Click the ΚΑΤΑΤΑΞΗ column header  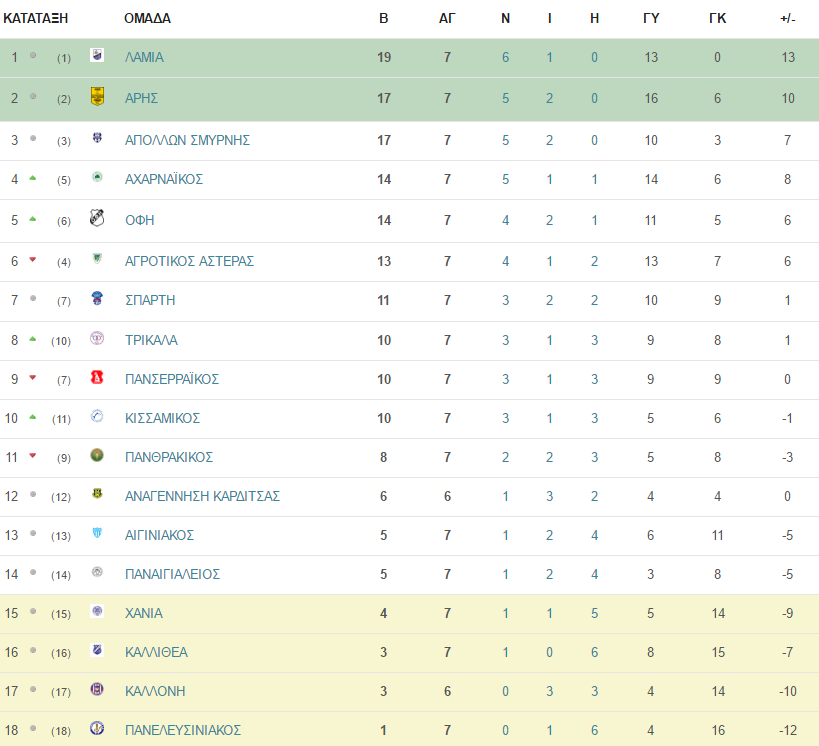(x=36, y=18)
